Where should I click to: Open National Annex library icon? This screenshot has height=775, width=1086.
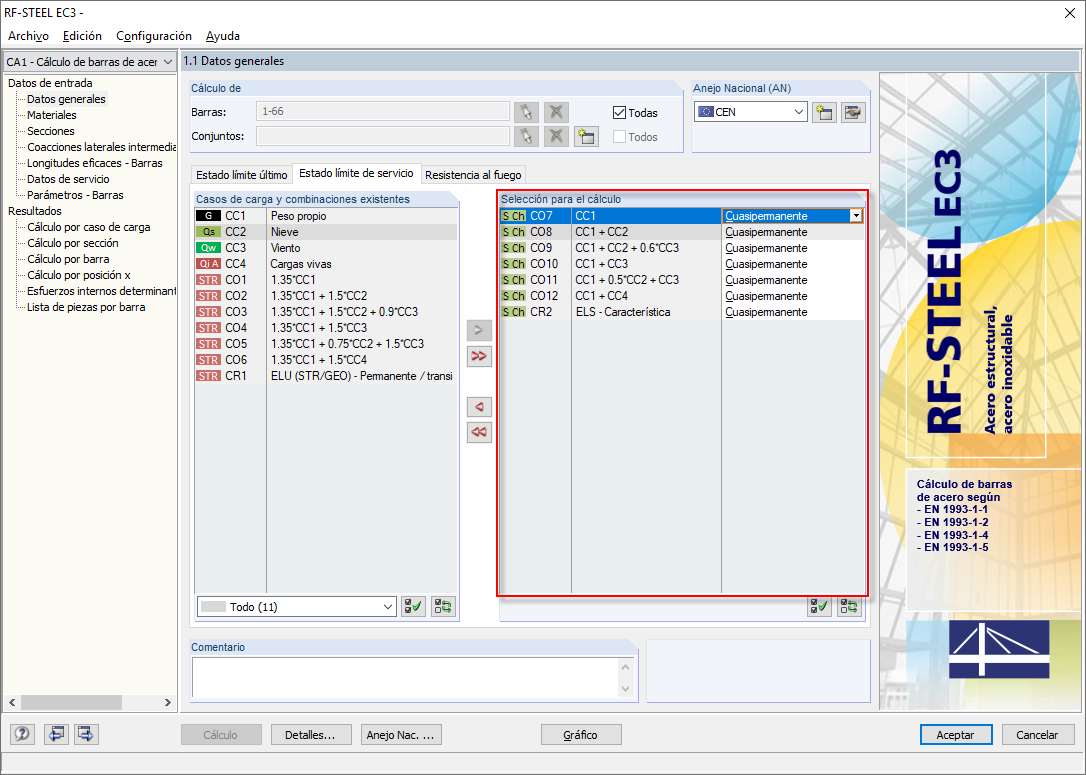pos(853,112)
